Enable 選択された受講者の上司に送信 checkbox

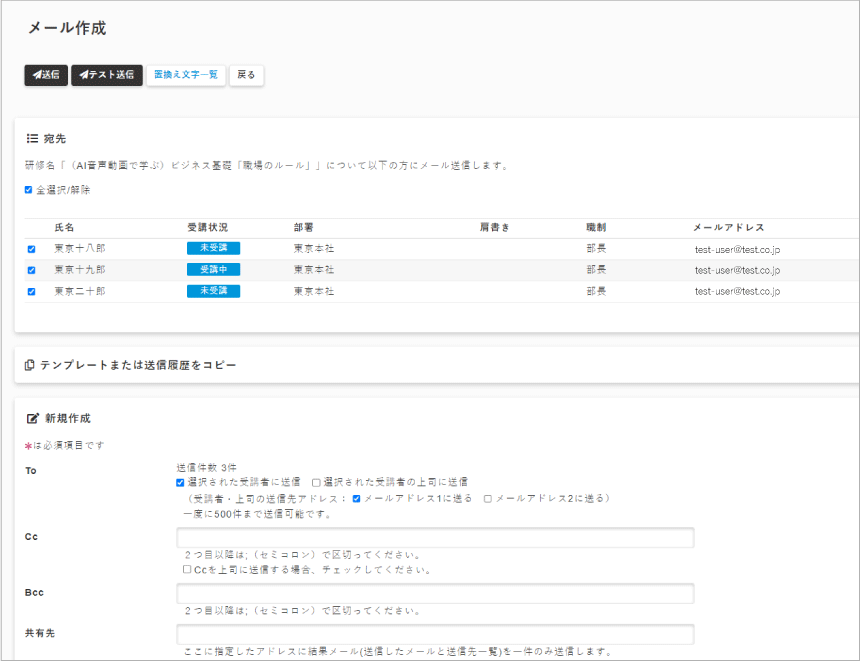(x=316, y=482)
